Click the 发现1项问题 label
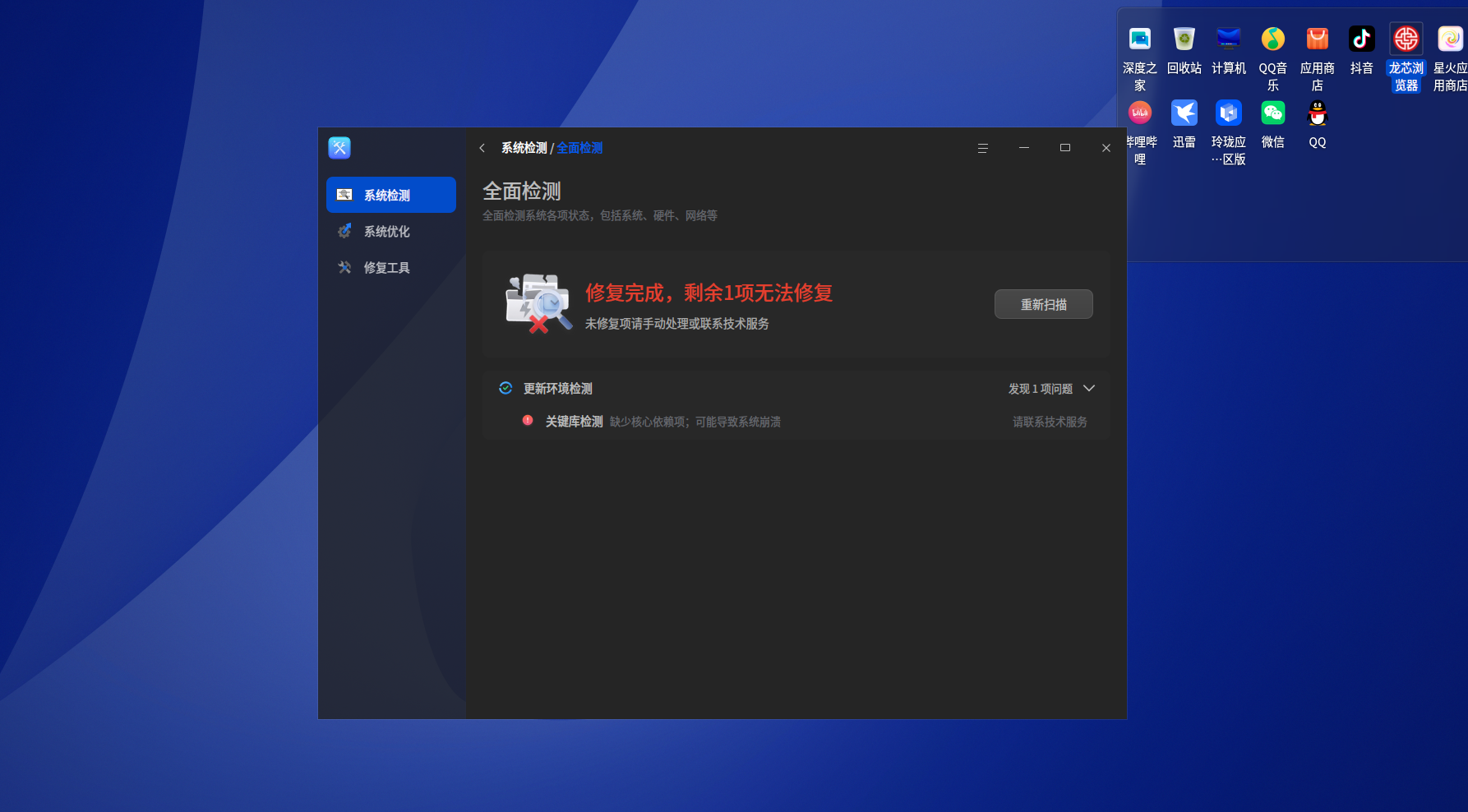1468x812 pixels. (1041, 389)
